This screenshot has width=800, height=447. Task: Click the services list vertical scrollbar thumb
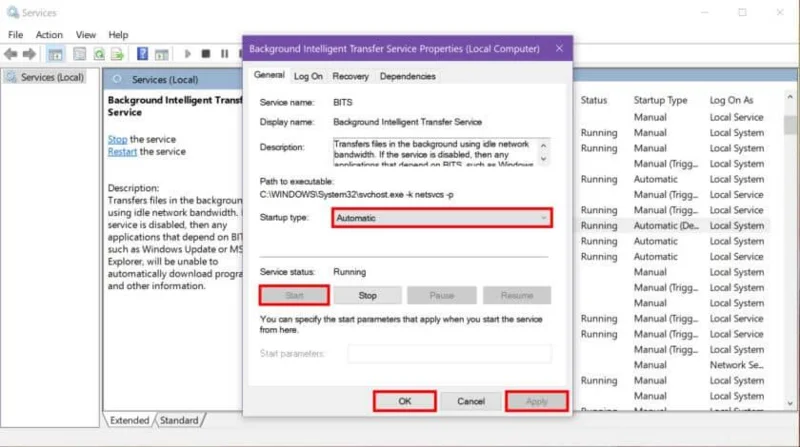pos(790,125)
